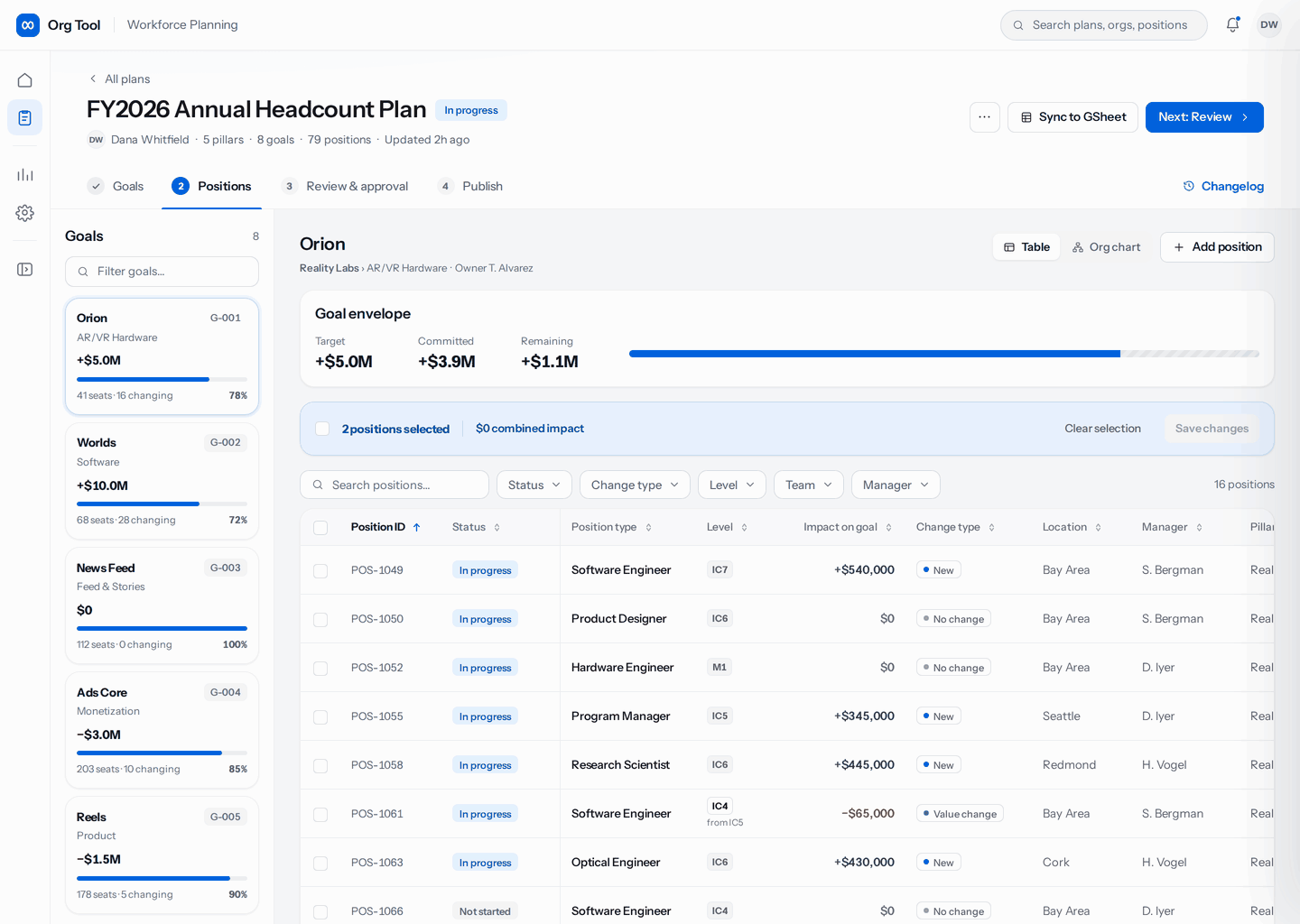Image resolution: width=1300 pixels, height=924 pixels.
Task: Click the Worlds goal progress bar
Action: pos(162,504)
